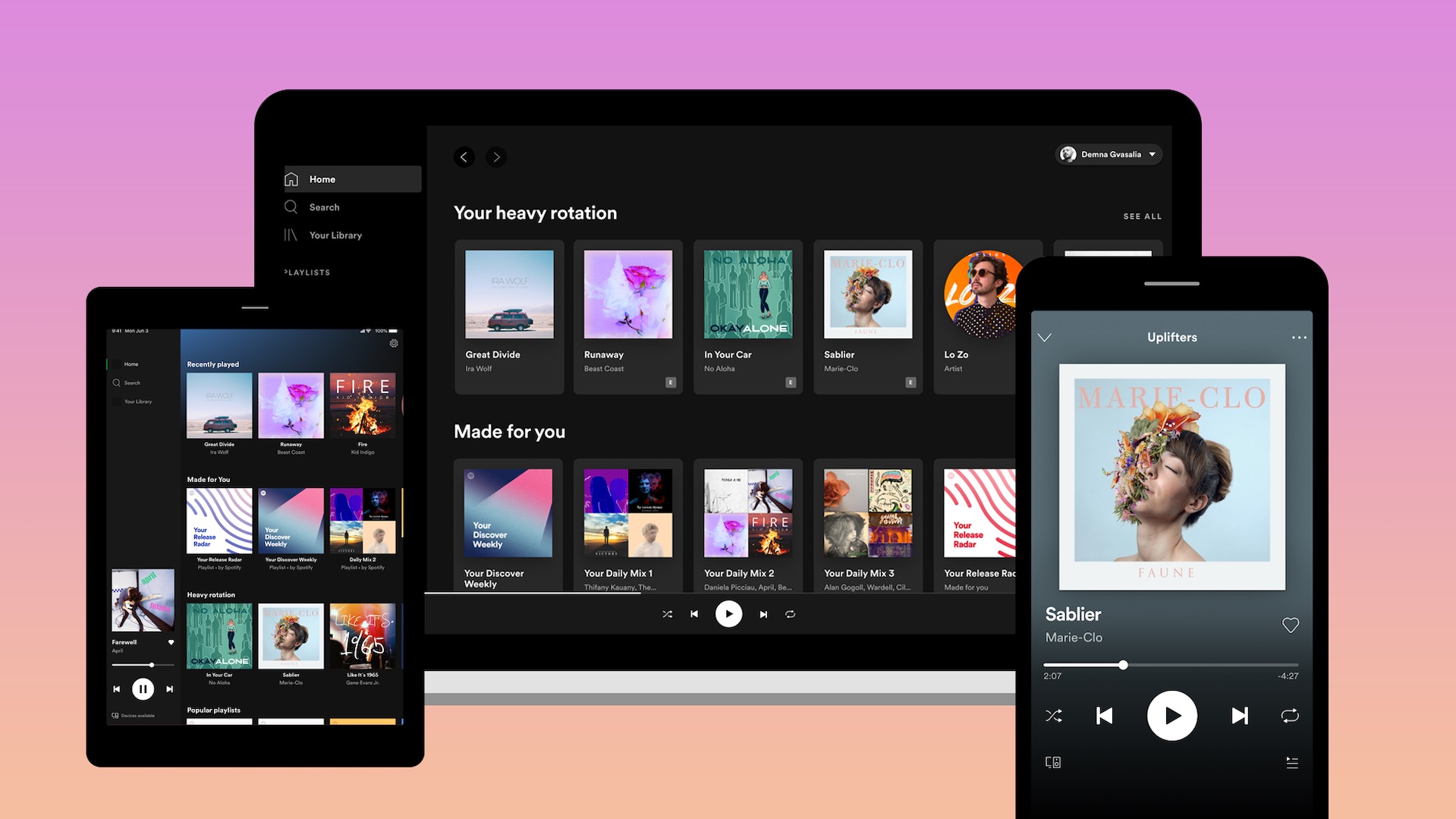Toggle shuffle in the desktop player bar
Viewport: 1456px width, 819px height.
(667, 614)
